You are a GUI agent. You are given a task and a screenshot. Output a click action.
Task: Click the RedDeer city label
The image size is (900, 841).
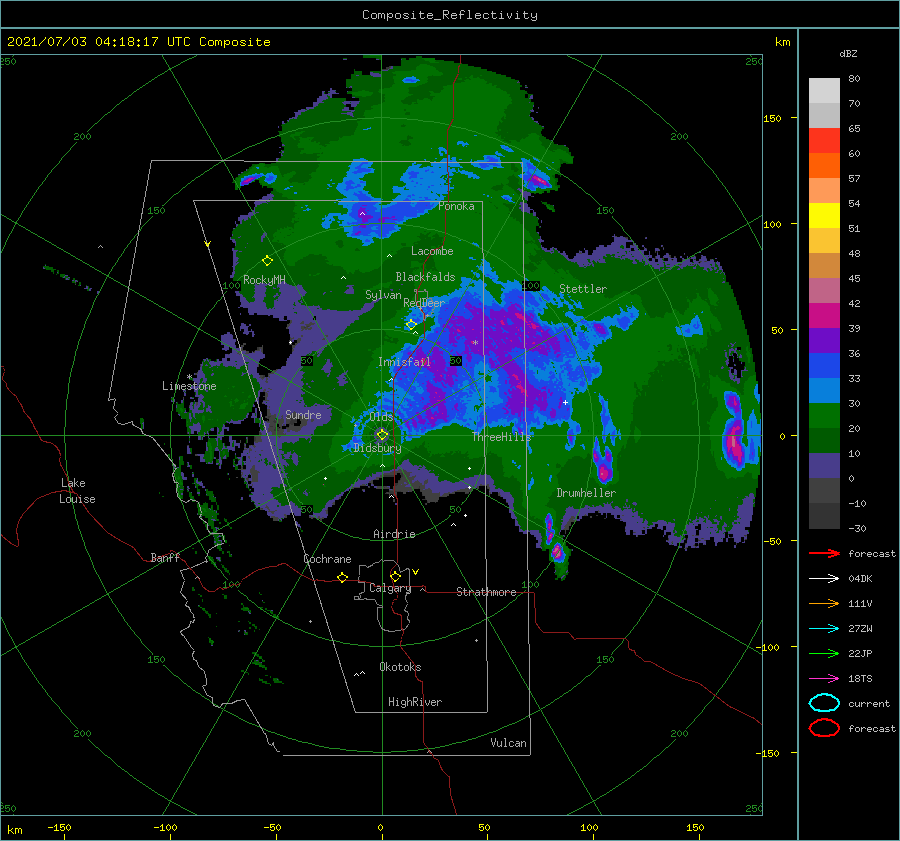point(424,303)
